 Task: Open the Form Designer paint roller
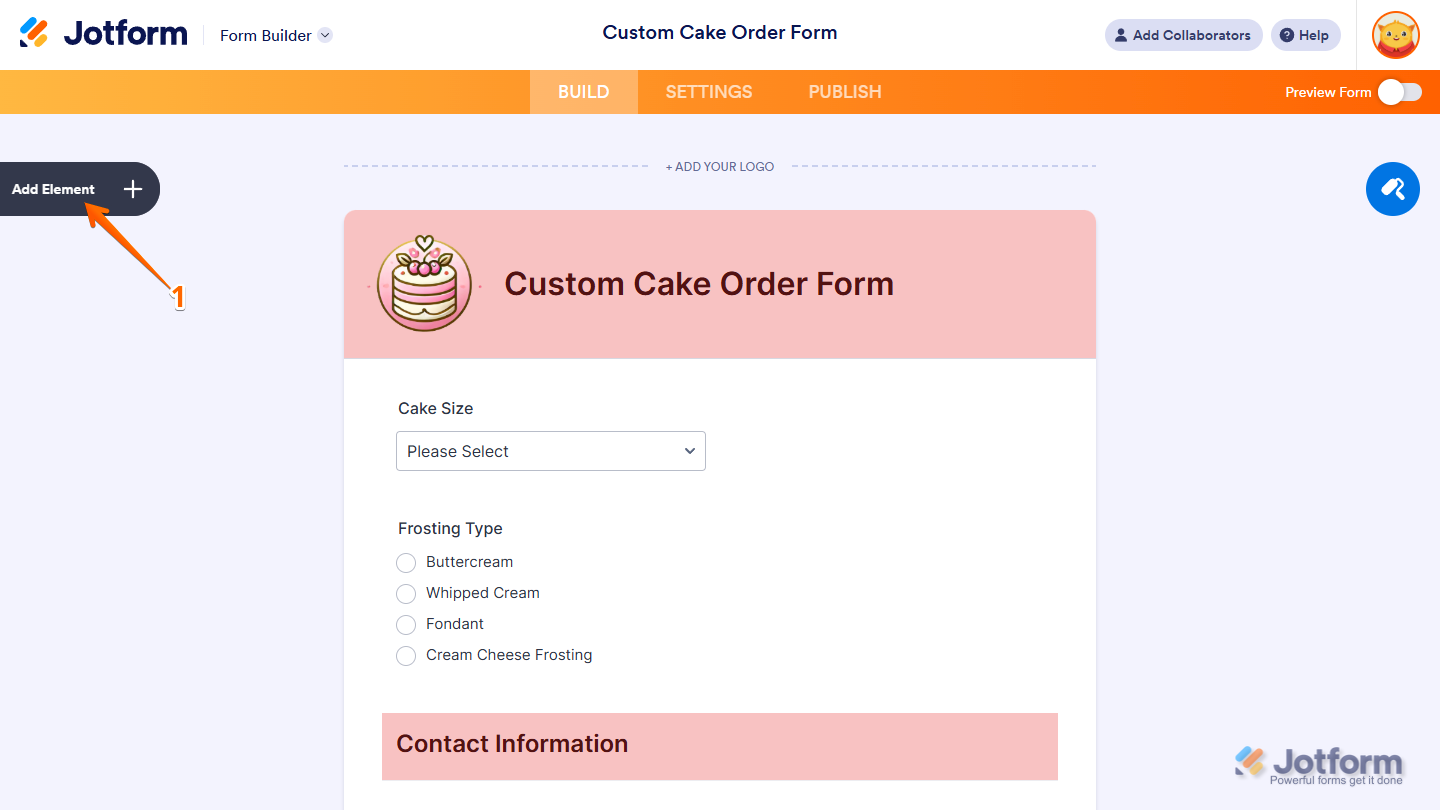[x=1392, y=189]
